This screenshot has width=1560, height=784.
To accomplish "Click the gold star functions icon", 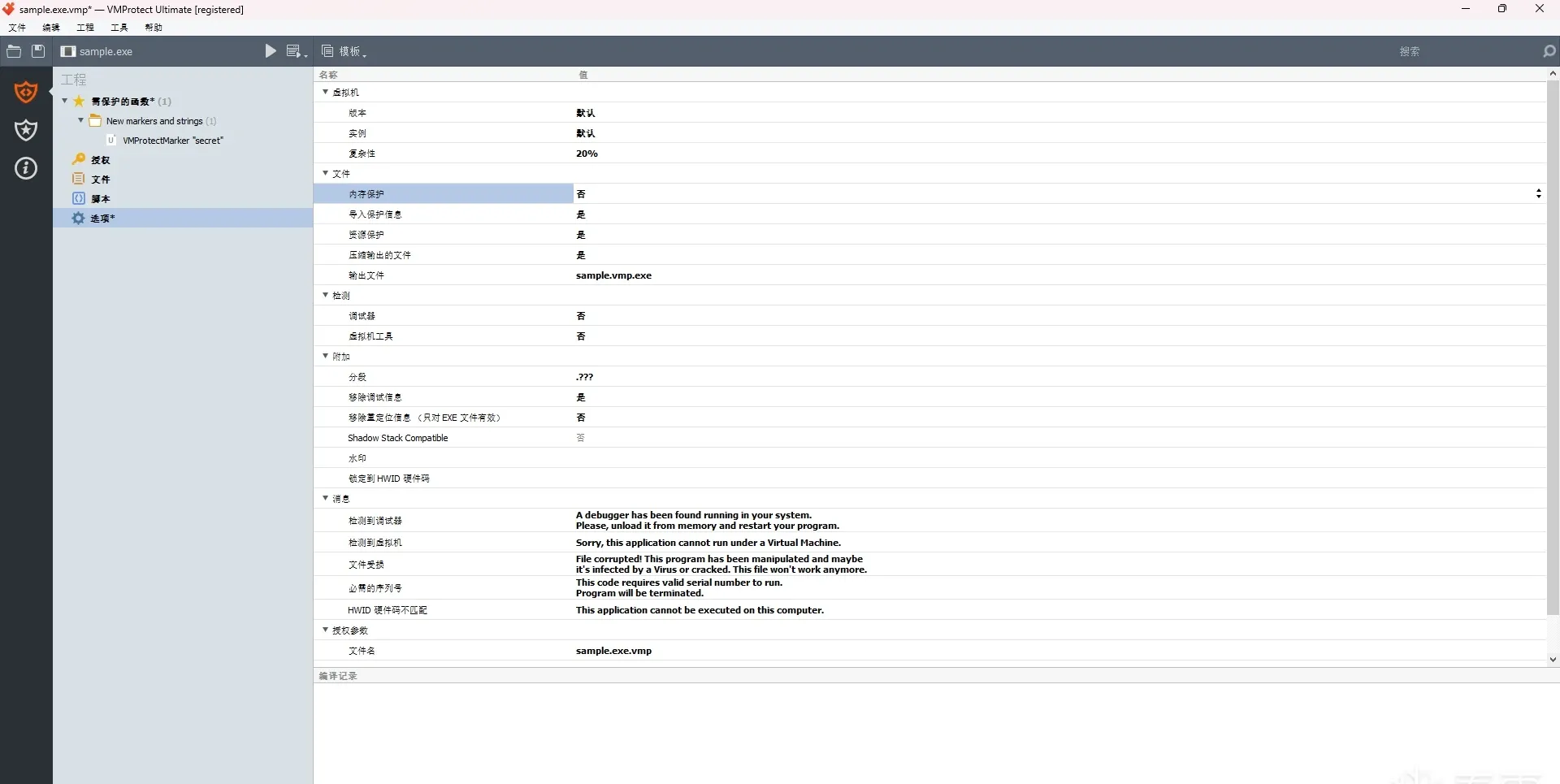I will click(x=79, y=102).
